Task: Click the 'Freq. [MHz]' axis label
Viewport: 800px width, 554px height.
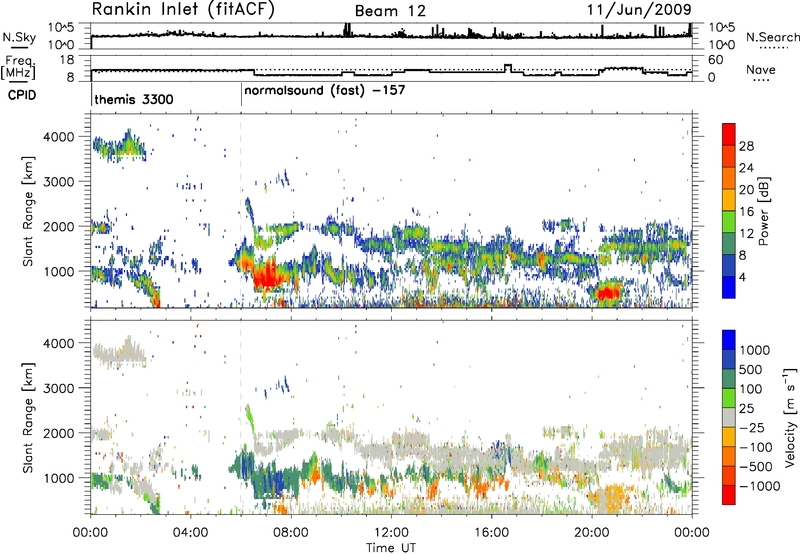Action: click(18, 68)
